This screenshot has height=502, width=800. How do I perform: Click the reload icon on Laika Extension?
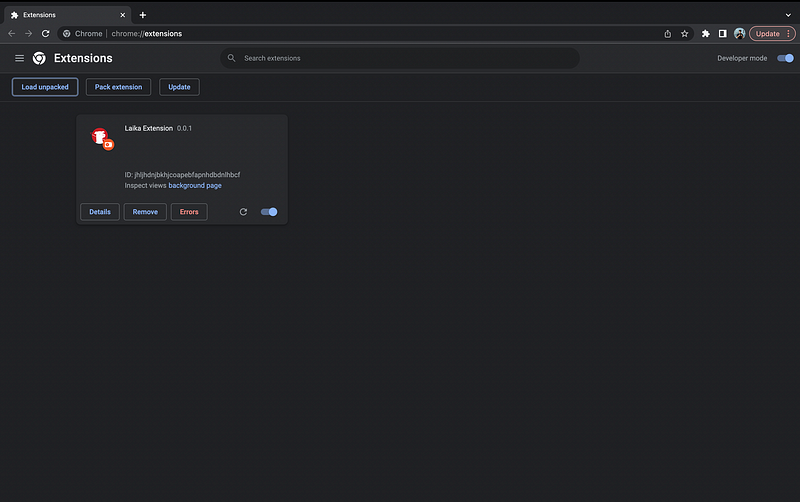click(x=243, y=212)
